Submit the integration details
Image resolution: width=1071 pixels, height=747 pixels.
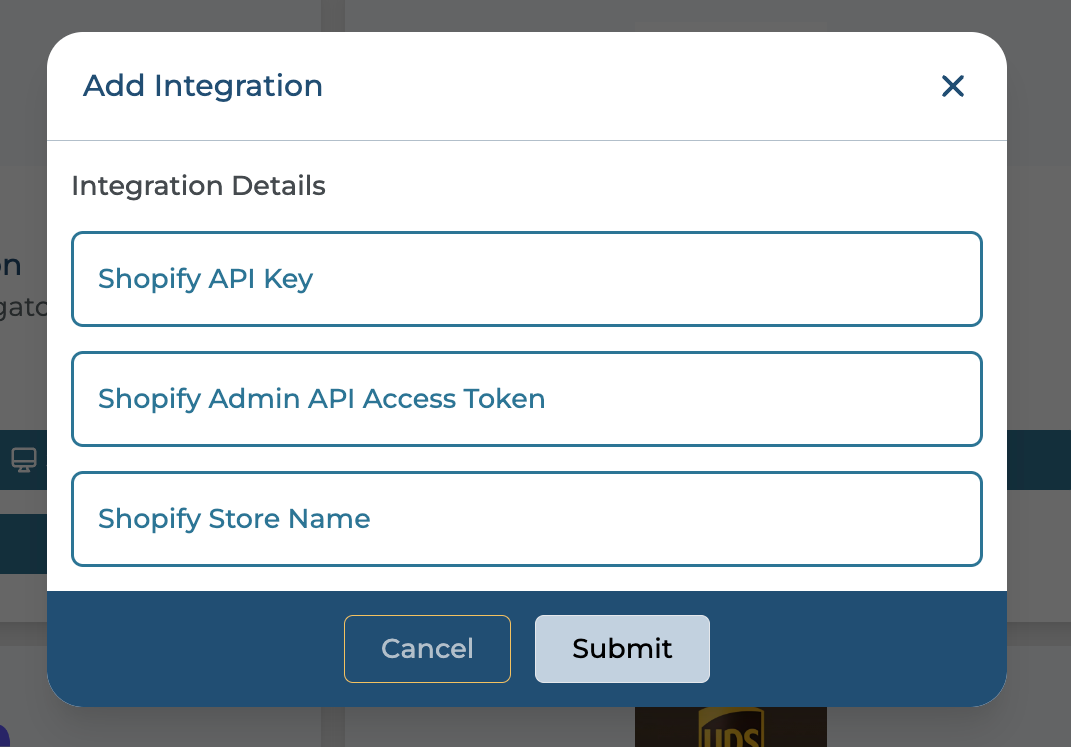[622, 649]
